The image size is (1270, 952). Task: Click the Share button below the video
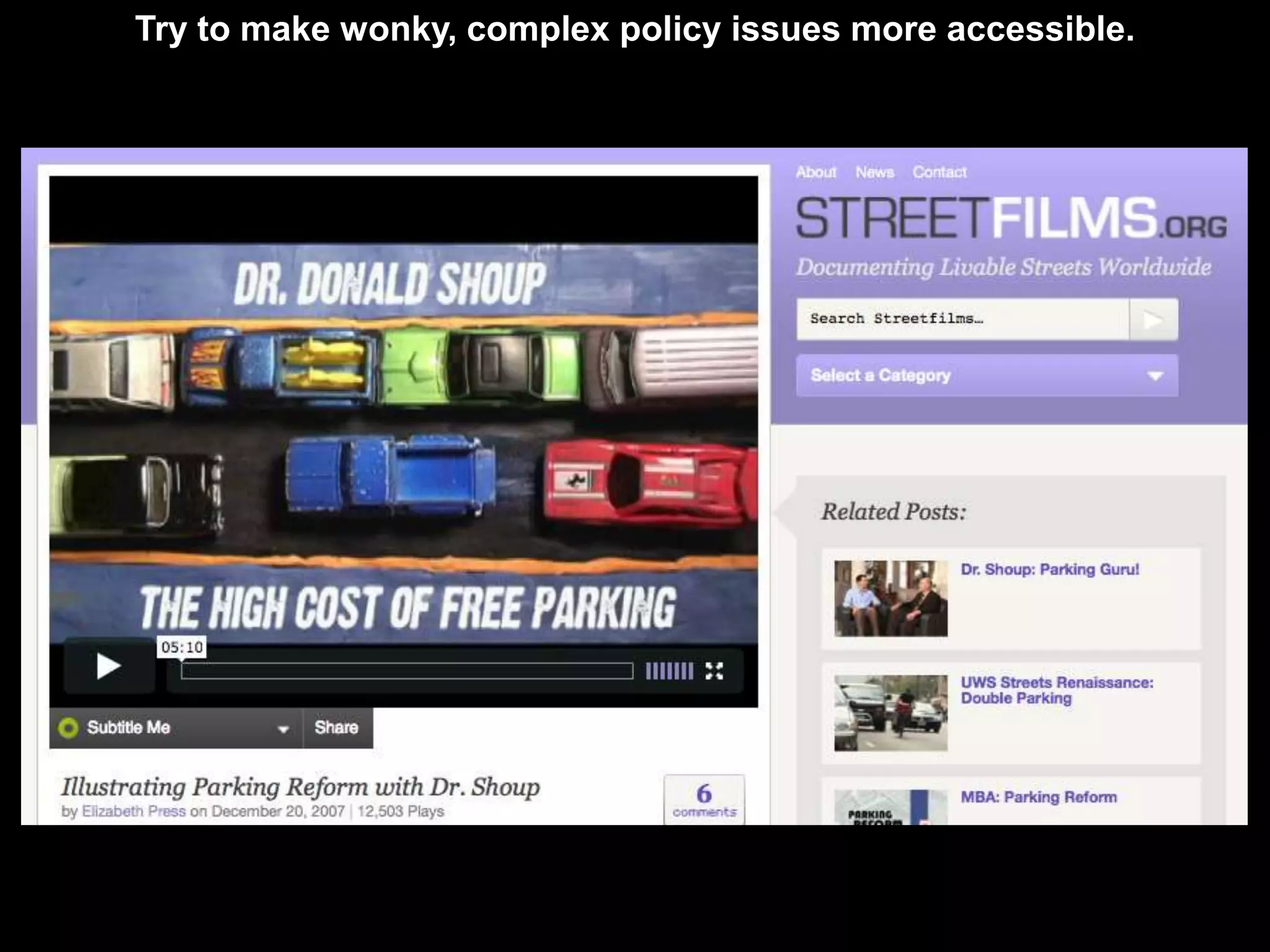click(x=337, y=728)
